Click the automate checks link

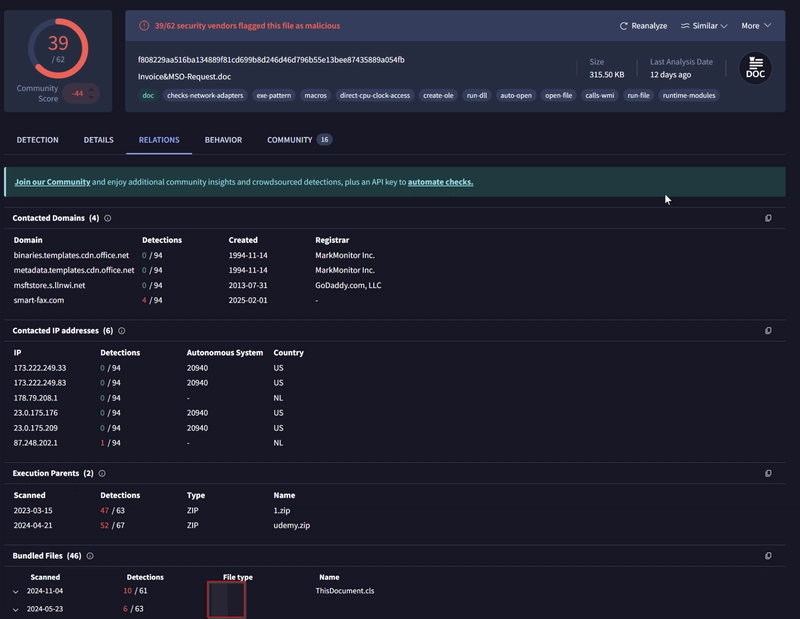pyautogui.click(x=440, y=182)
